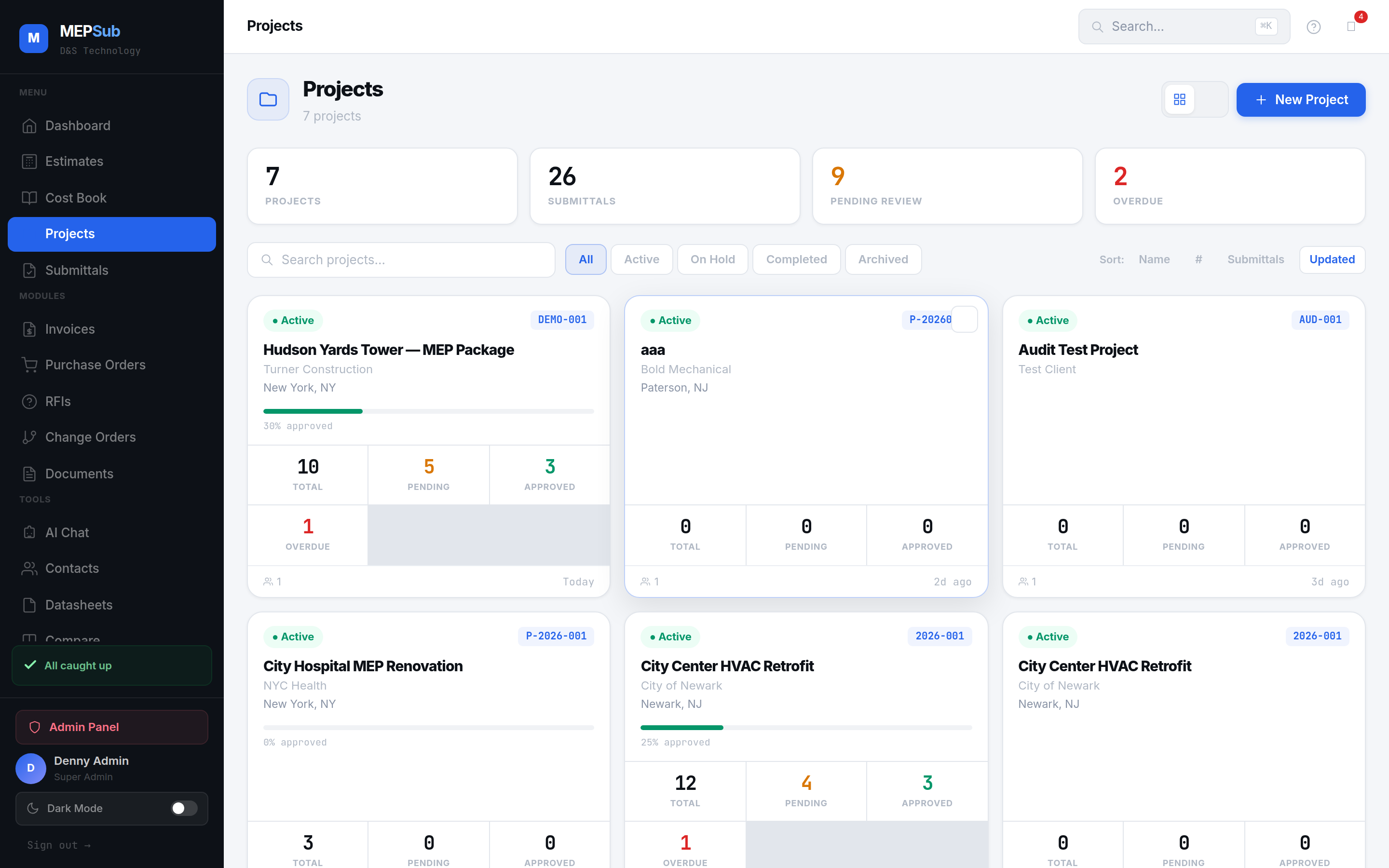
Task: Open Purchase Orders
Action: [95, 365]
